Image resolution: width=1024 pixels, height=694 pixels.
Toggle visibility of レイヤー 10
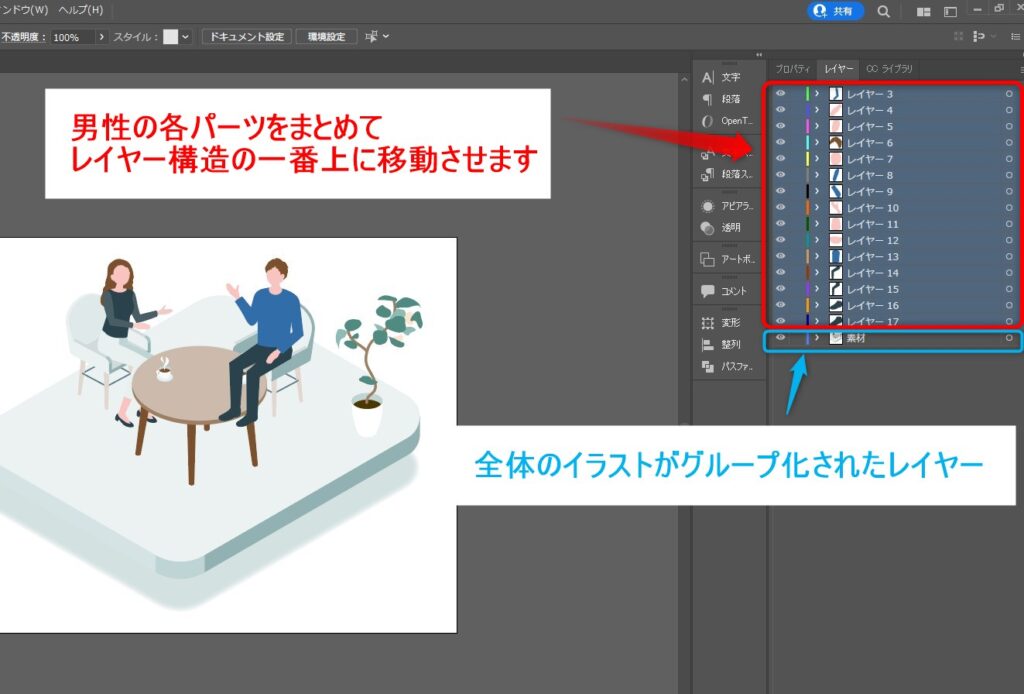[781, 208]
